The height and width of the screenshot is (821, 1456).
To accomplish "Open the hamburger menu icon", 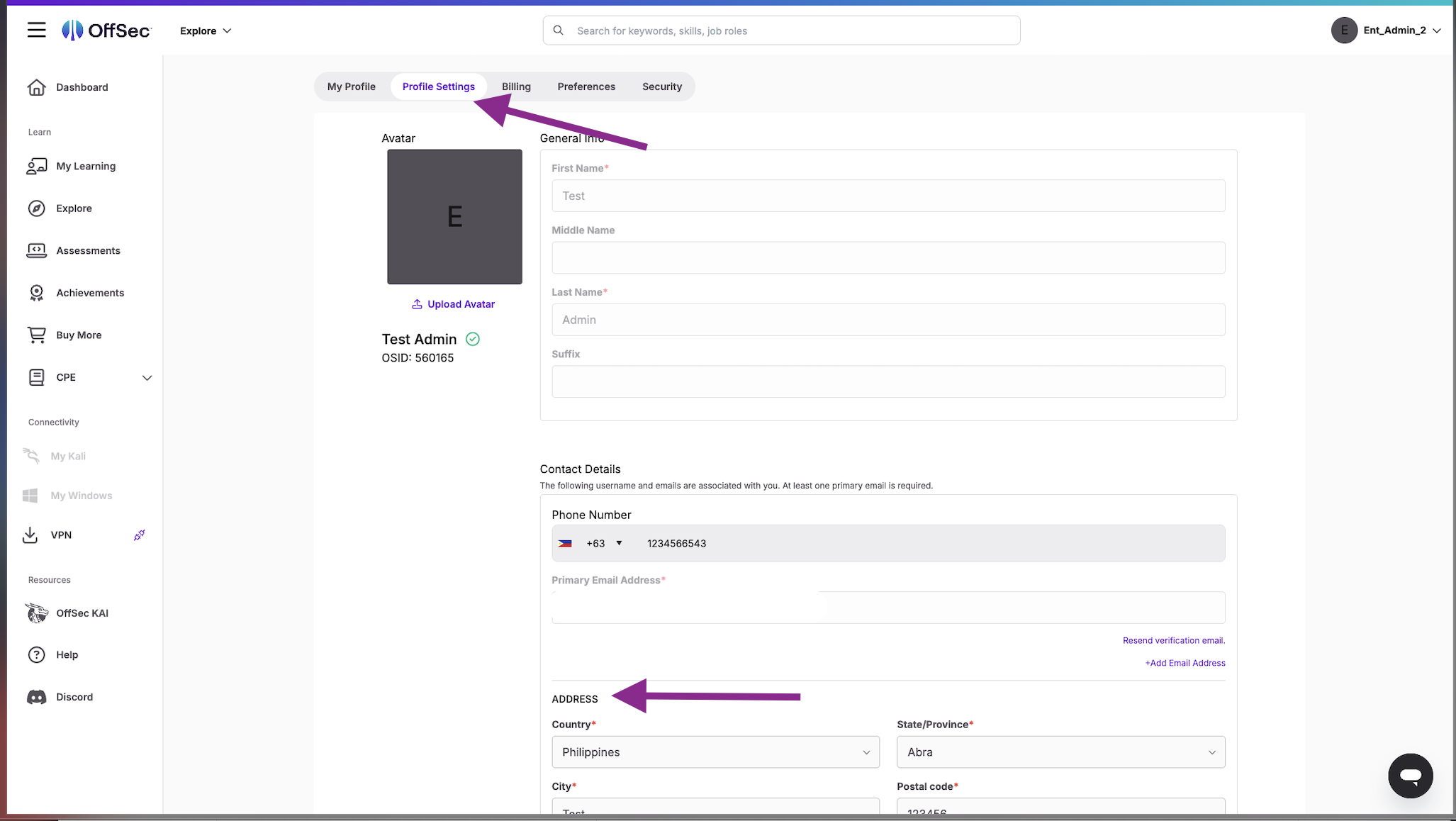I will 36,30.
